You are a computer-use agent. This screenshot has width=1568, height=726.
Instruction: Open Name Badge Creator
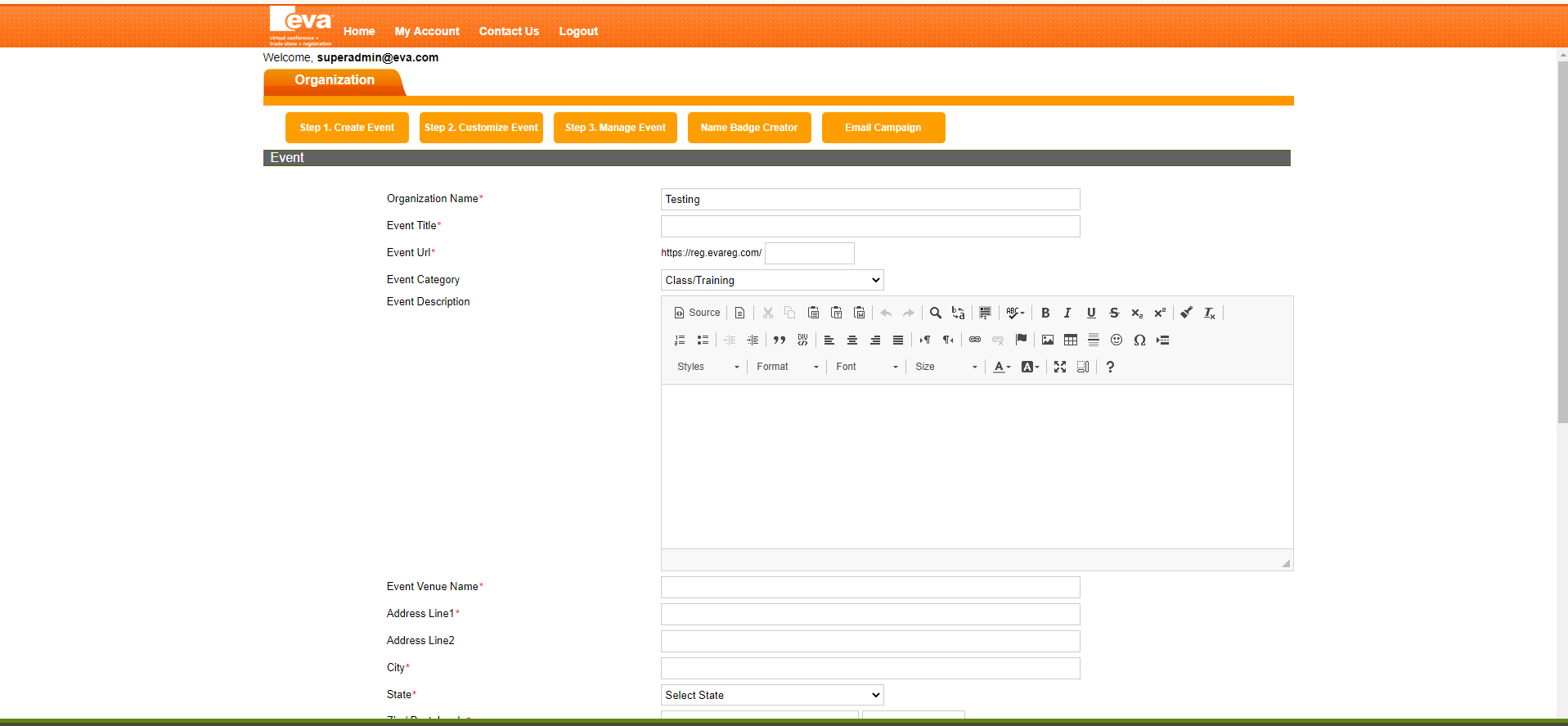point(749,128)
